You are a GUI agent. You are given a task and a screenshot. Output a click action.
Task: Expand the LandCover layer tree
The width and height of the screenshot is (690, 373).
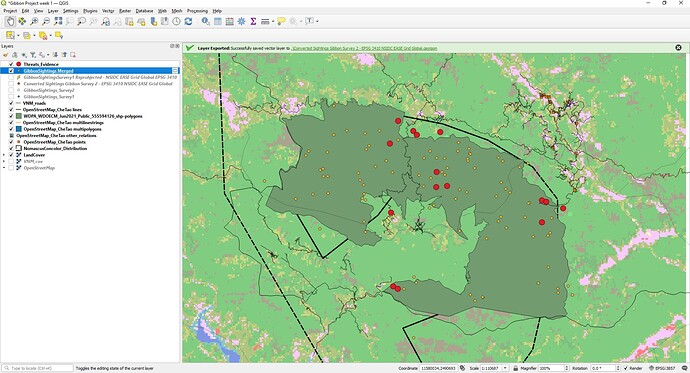coord(4,155)
